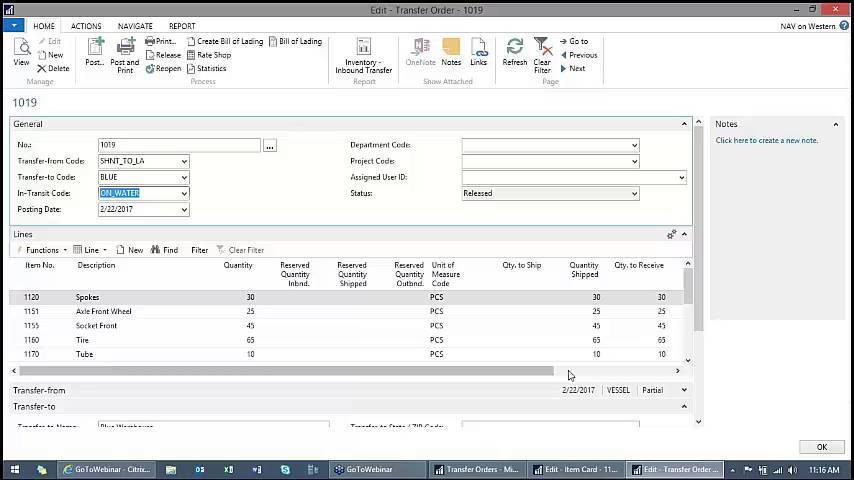Click Go to in Page group

point(574,41)
